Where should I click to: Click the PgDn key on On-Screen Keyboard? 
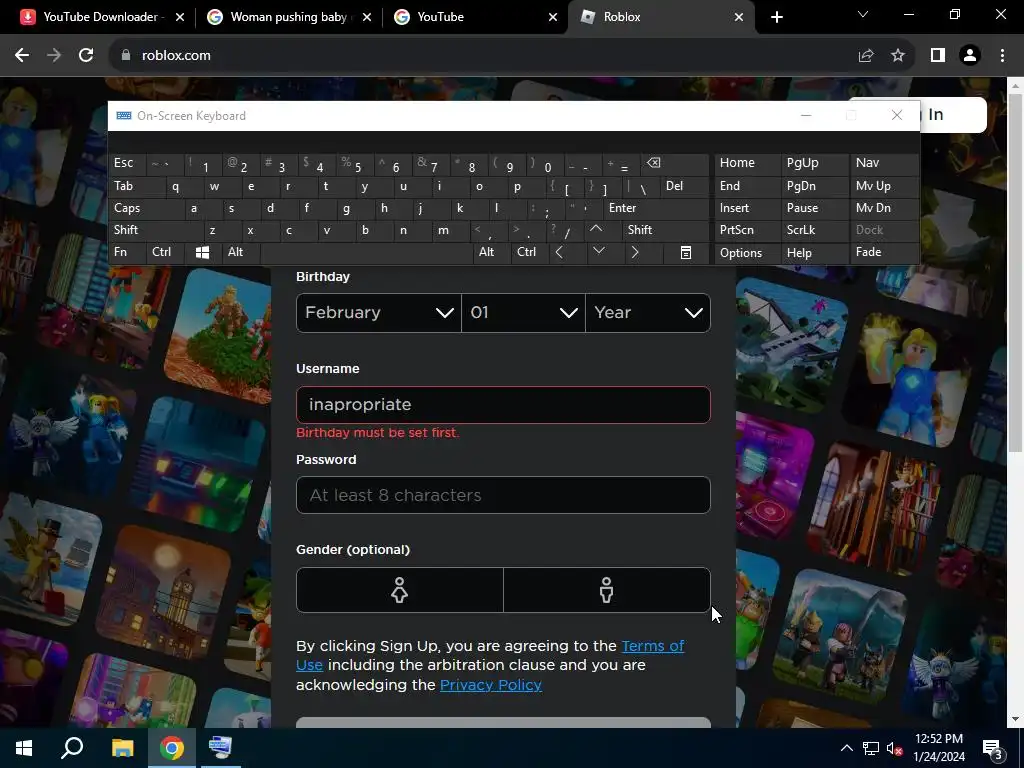(x=814, y=186)
